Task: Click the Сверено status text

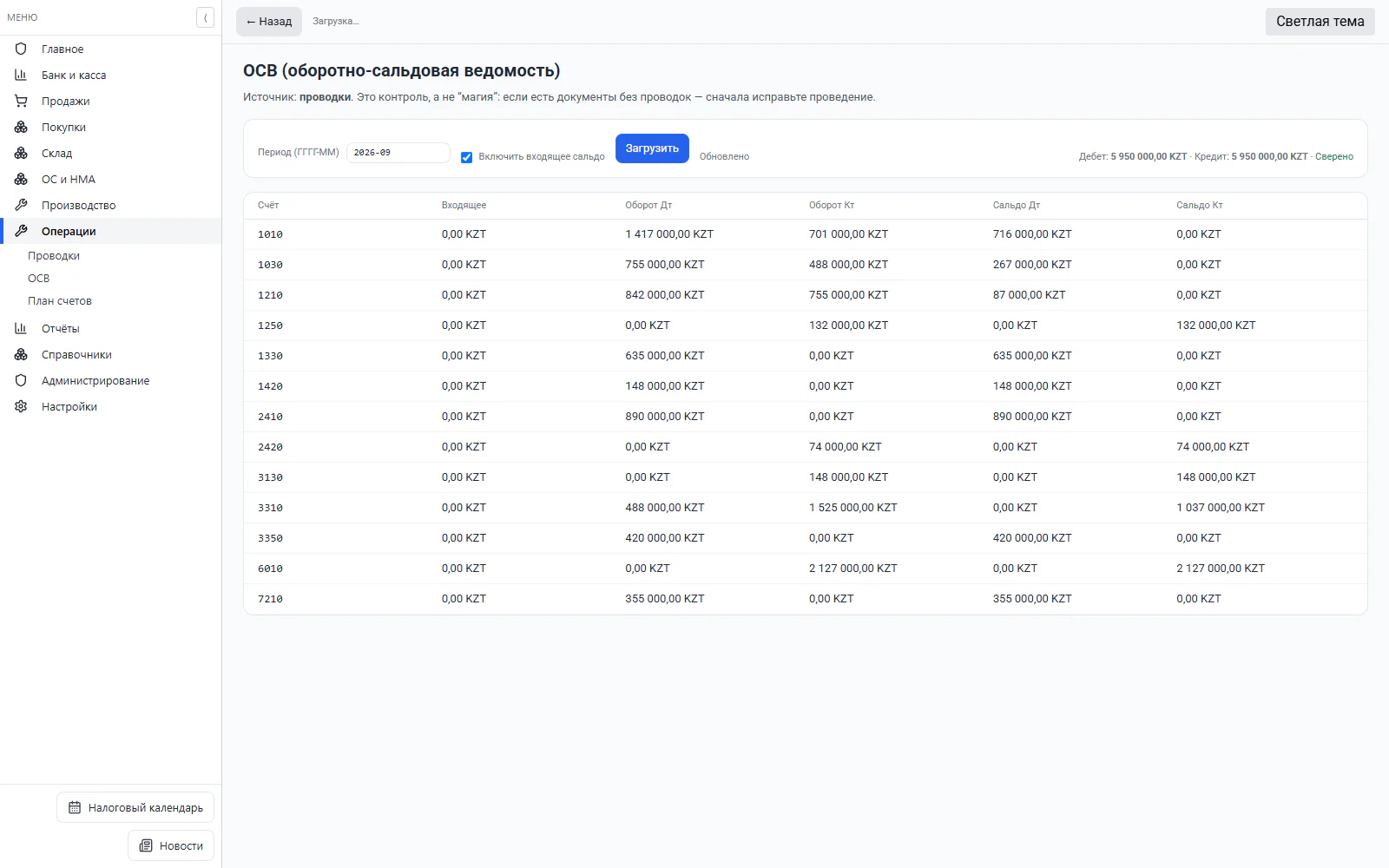Action: pyautogui.click(x=1334, y=156)
